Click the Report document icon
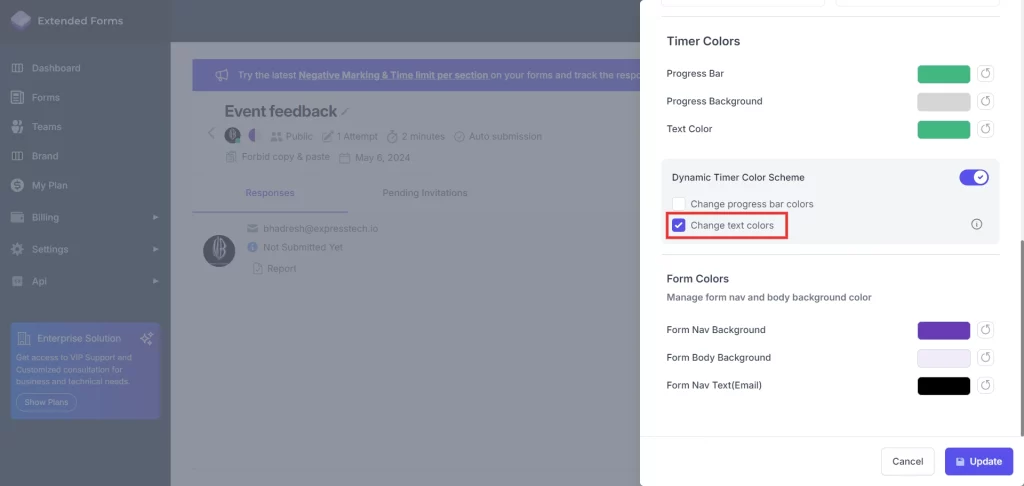Image resolution: width=1024 pixels, height=486 pixels. click(x=258, y=268)
